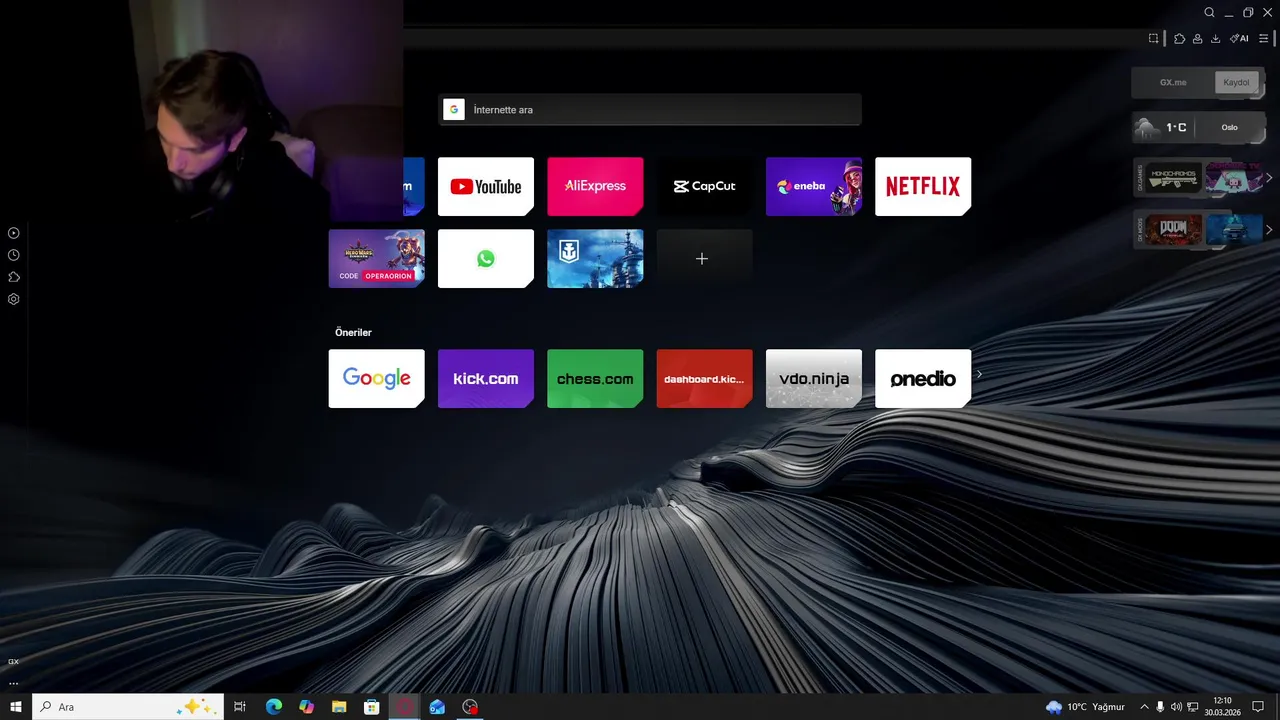Image resolution: width=1280 pixels, height=720 pixels.
Task: Switch to Opera GX on taskbar
Action: 405,707
